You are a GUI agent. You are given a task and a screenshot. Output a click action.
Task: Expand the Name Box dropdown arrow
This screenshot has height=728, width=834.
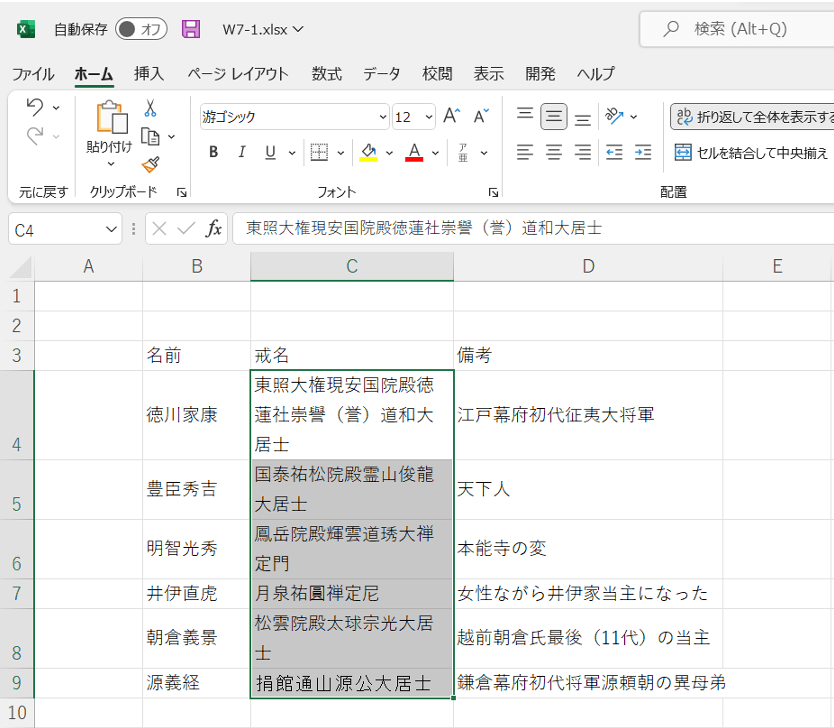[x=112, y=229]
